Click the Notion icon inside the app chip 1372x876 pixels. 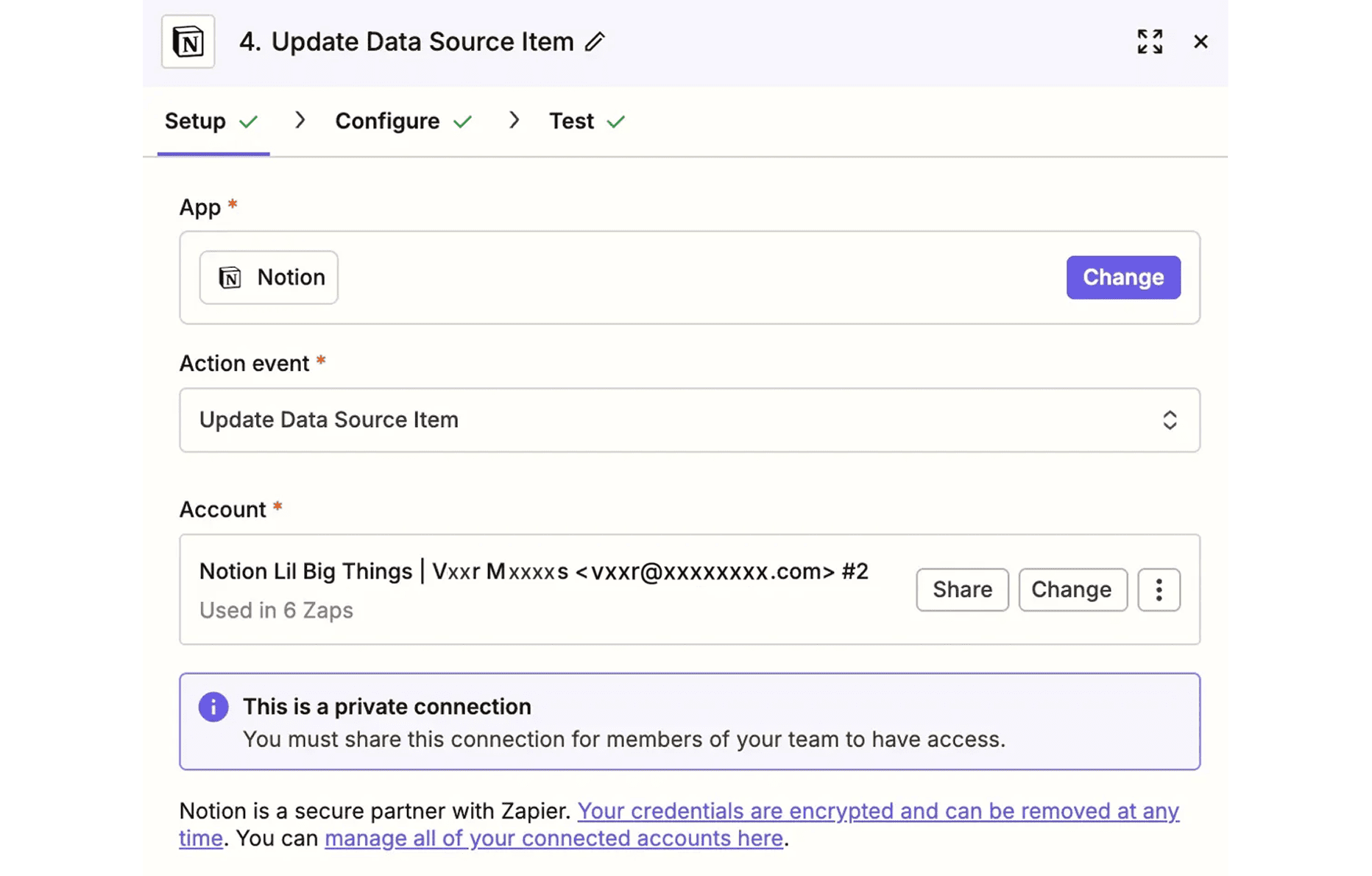coord(230,278)
